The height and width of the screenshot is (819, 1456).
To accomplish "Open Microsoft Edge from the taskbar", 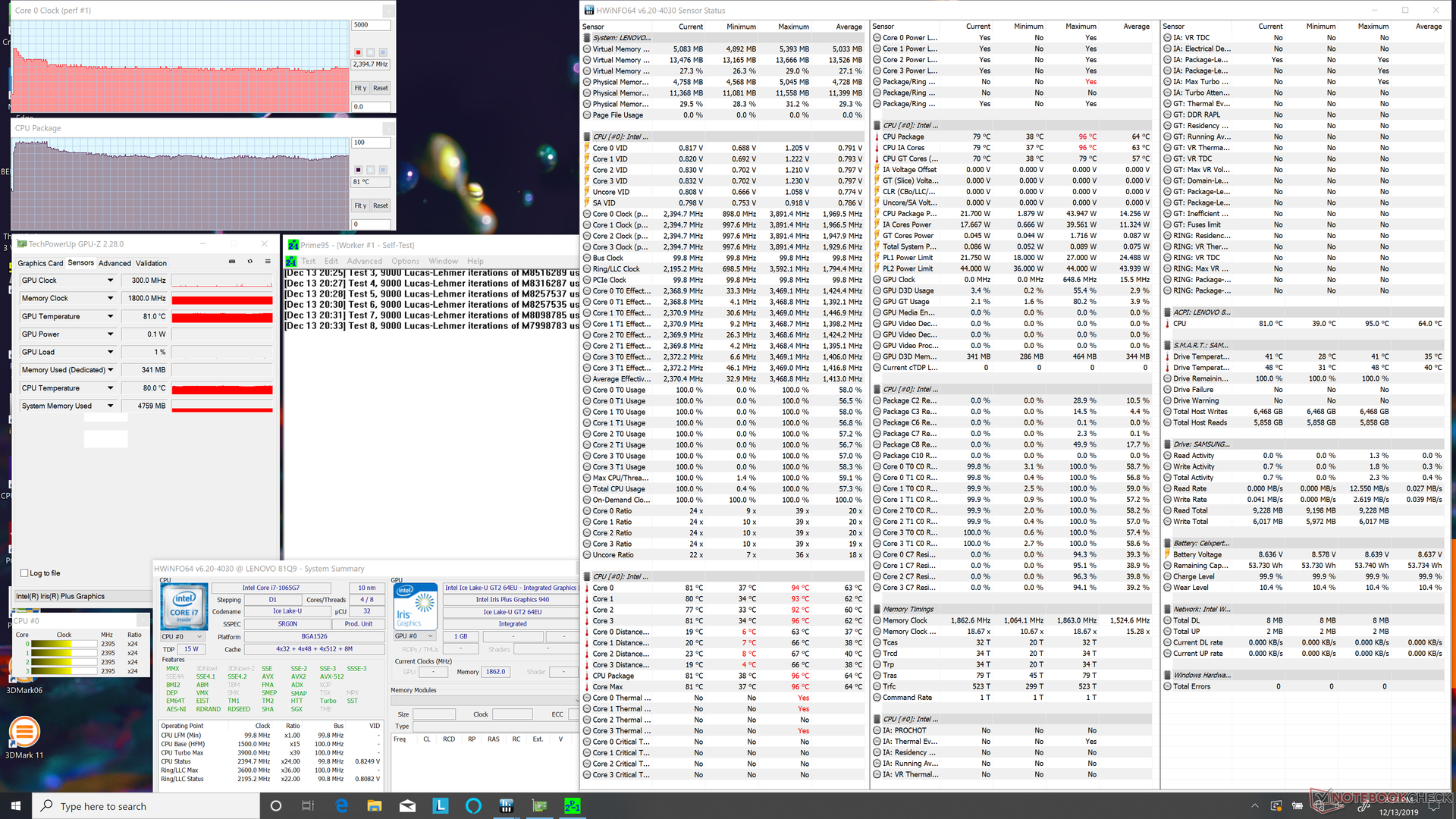I will 341,806.
